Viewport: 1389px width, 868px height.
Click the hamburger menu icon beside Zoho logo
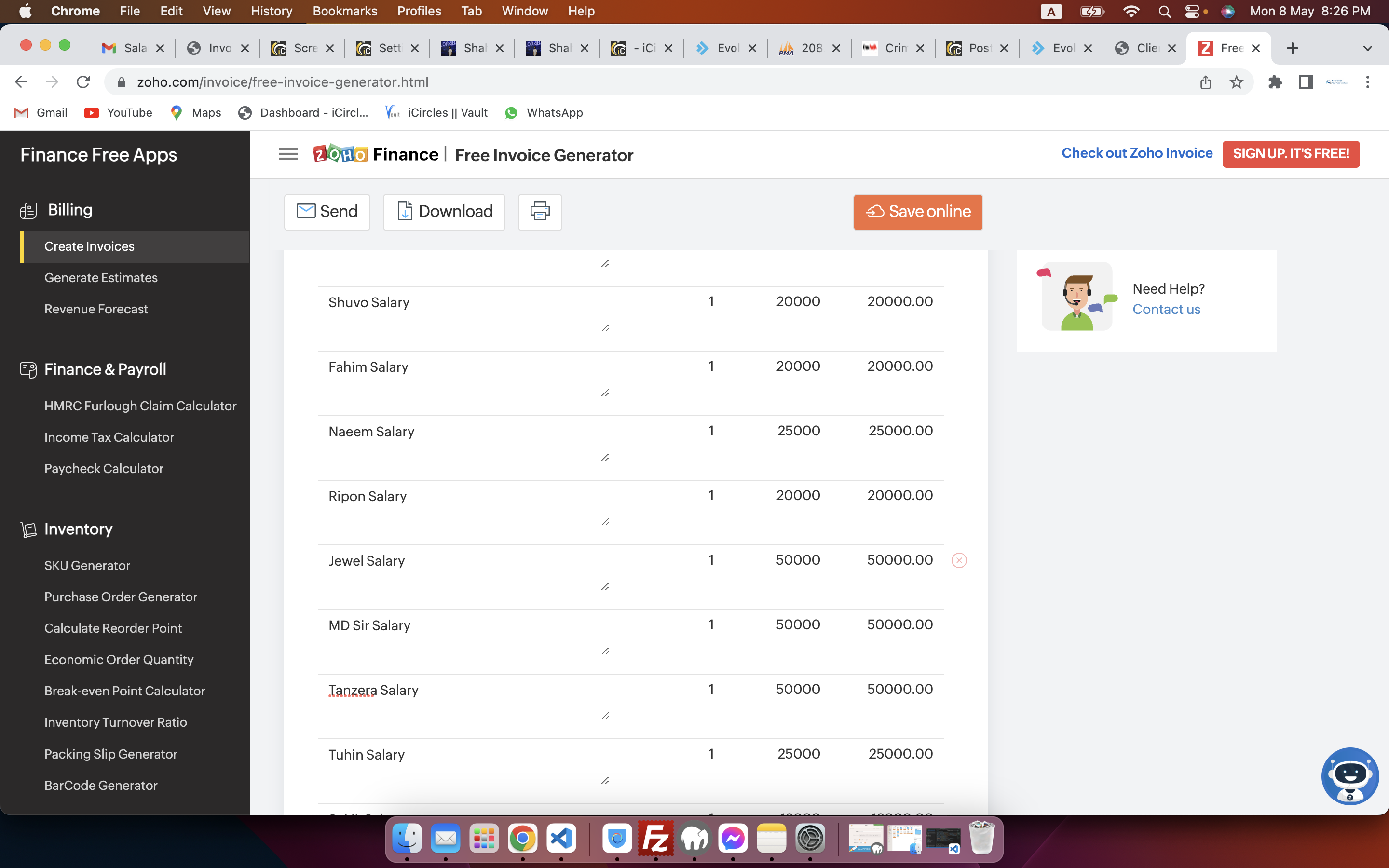point(288,154)
